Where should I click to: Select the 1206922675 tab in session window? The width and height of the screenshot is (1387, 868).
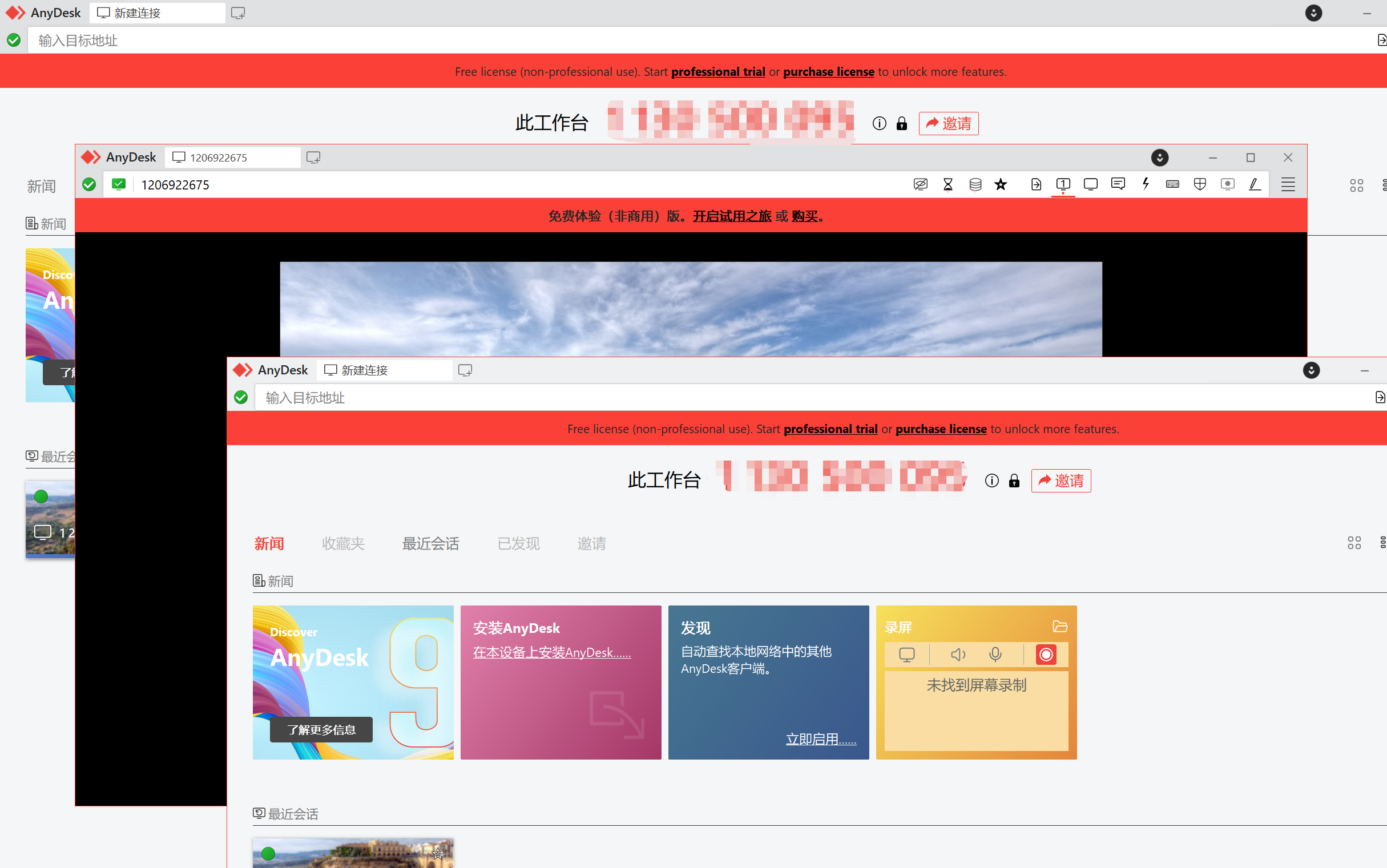tap(232, 158)
